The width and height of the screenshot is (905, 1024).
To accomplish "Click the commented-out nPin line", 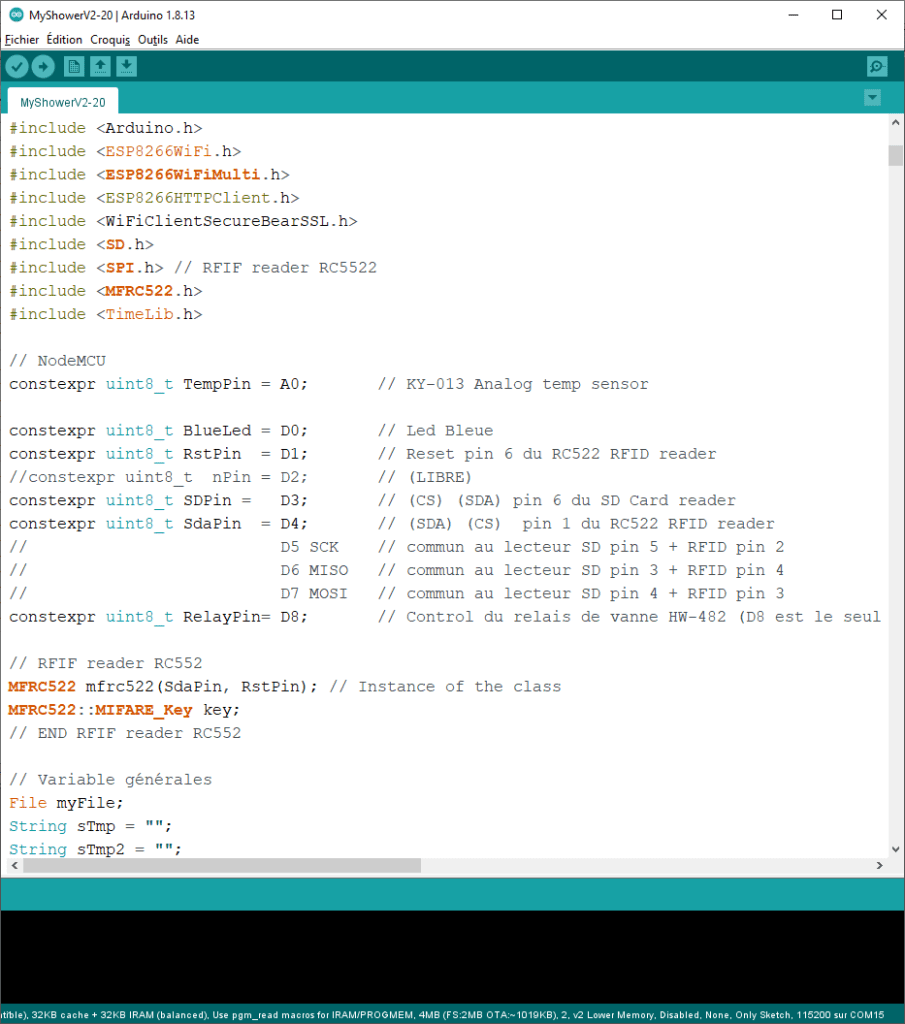I will coord(159,477).
